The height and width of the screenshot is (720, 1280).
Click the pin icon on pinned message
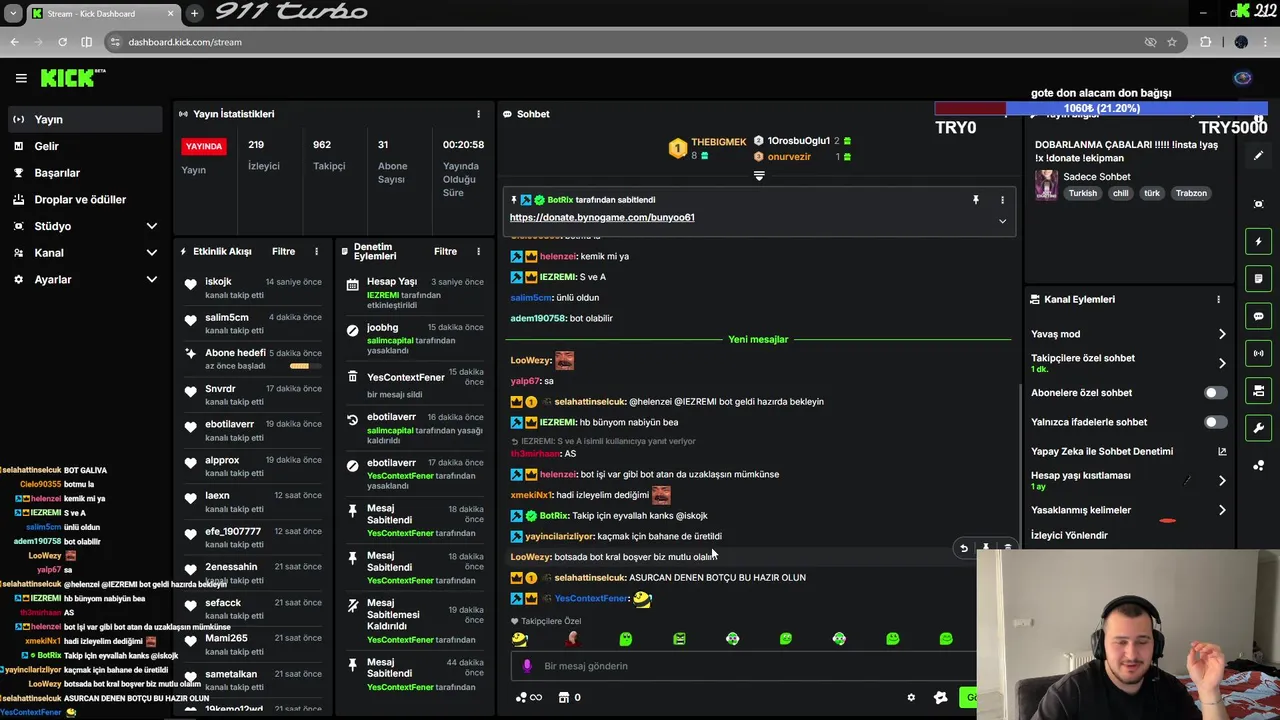(976, 200)
